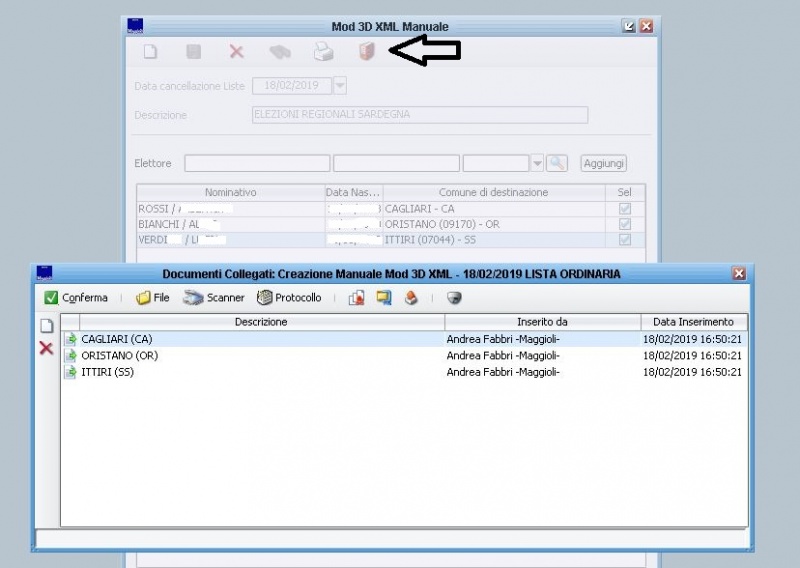Select the ORISTANO (OR) document row

404,355
